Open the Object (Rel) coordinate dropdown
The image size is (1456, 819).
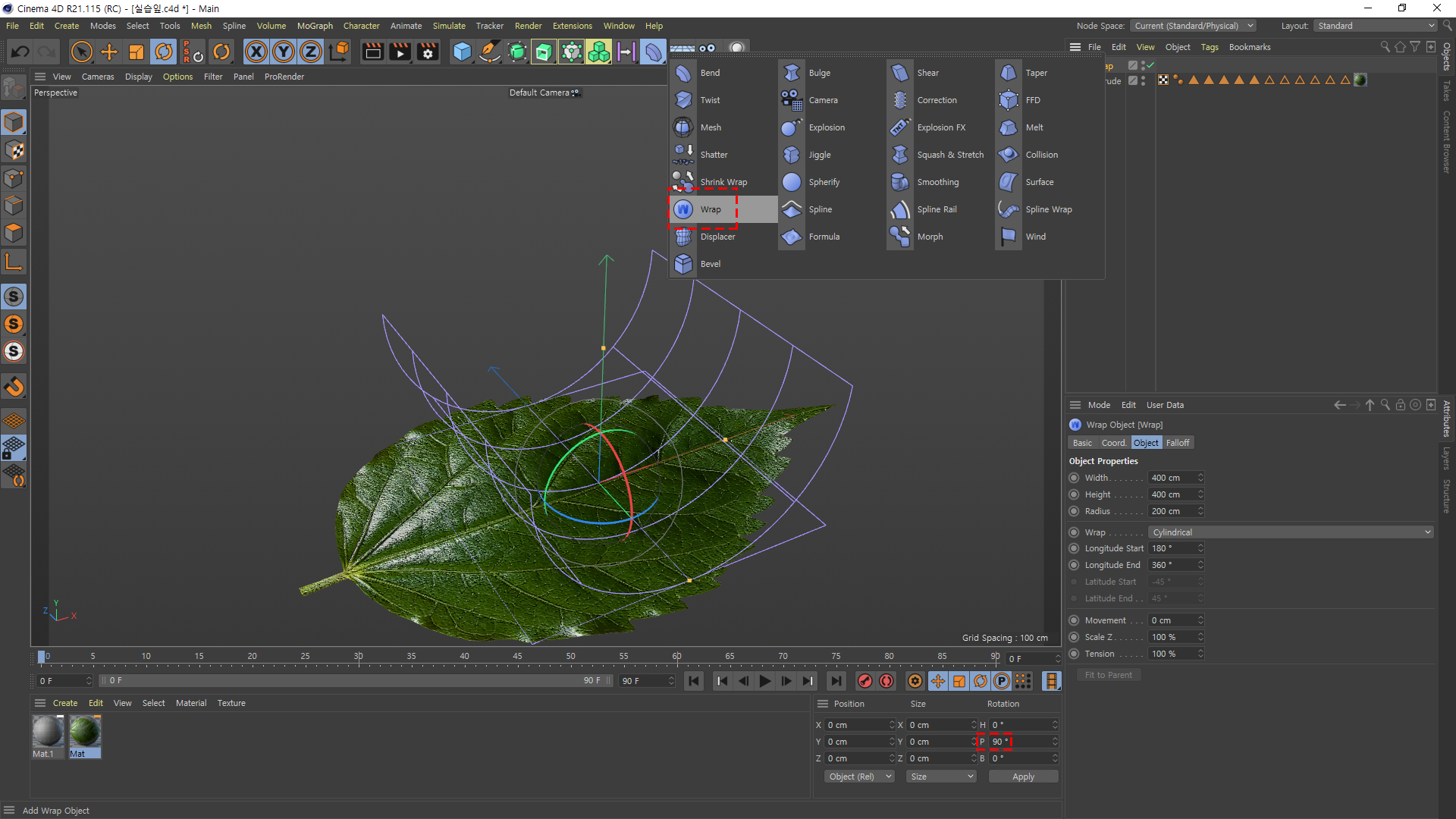[x=859, y=777]
